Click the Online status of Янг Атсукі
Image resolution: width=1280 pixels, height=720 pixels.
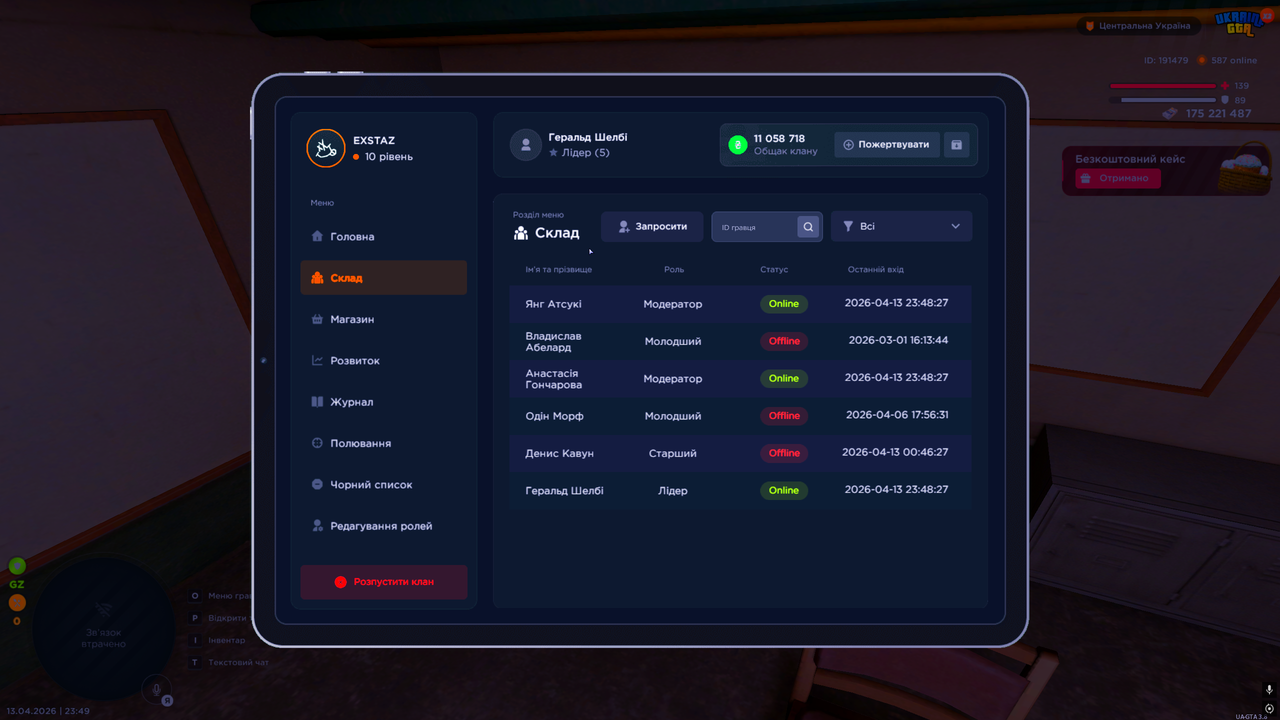click(784, 304)
